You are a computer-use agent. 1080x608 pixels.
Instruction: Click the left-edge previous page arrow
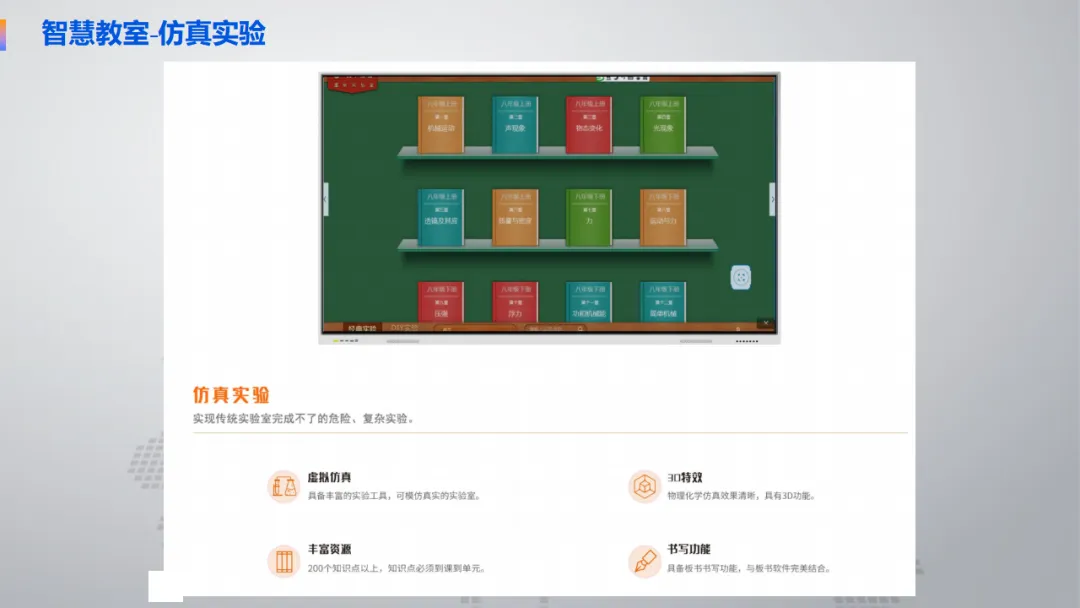pos(326,199)
